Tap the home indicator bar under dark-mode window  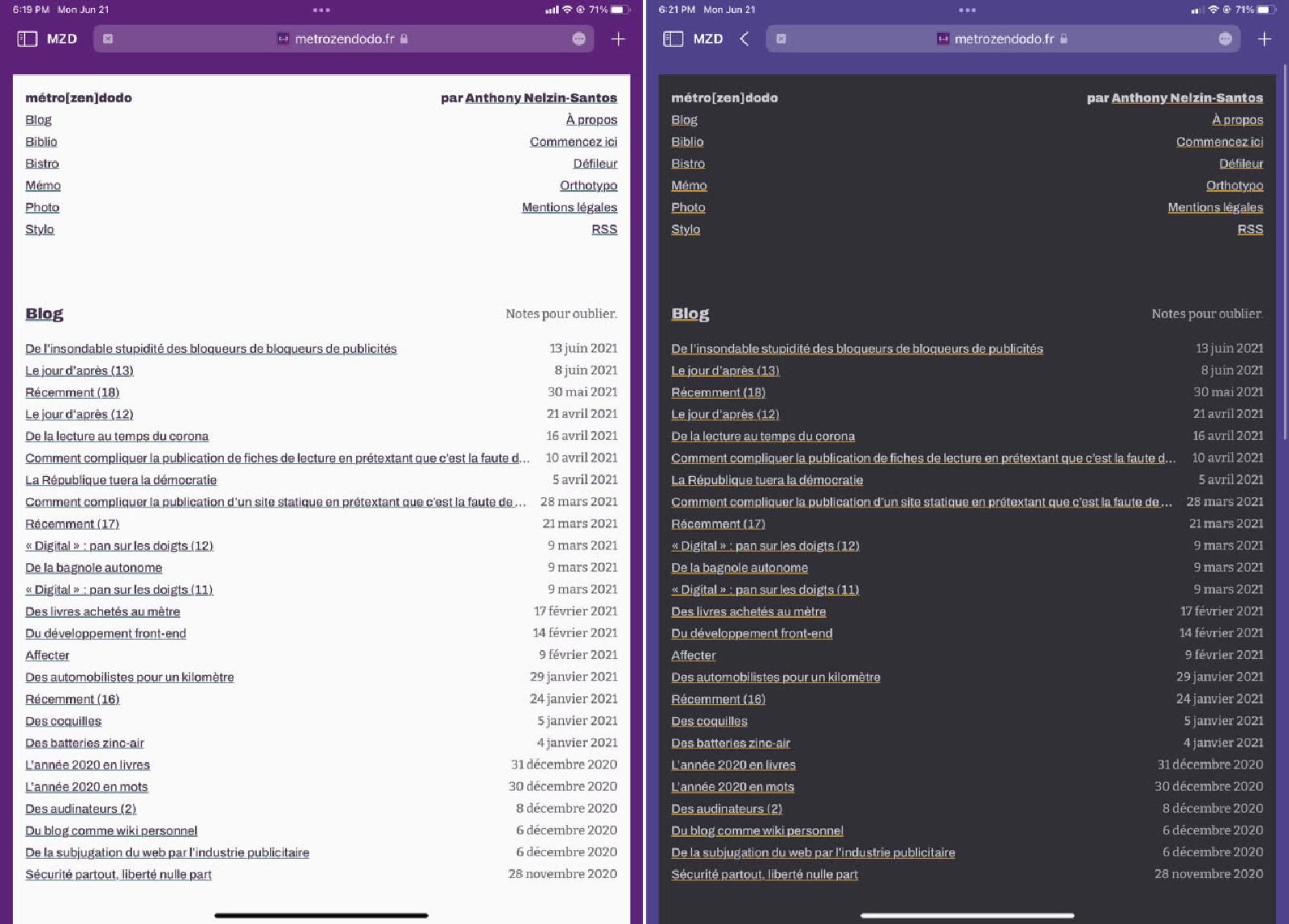(x=967, y=915)
